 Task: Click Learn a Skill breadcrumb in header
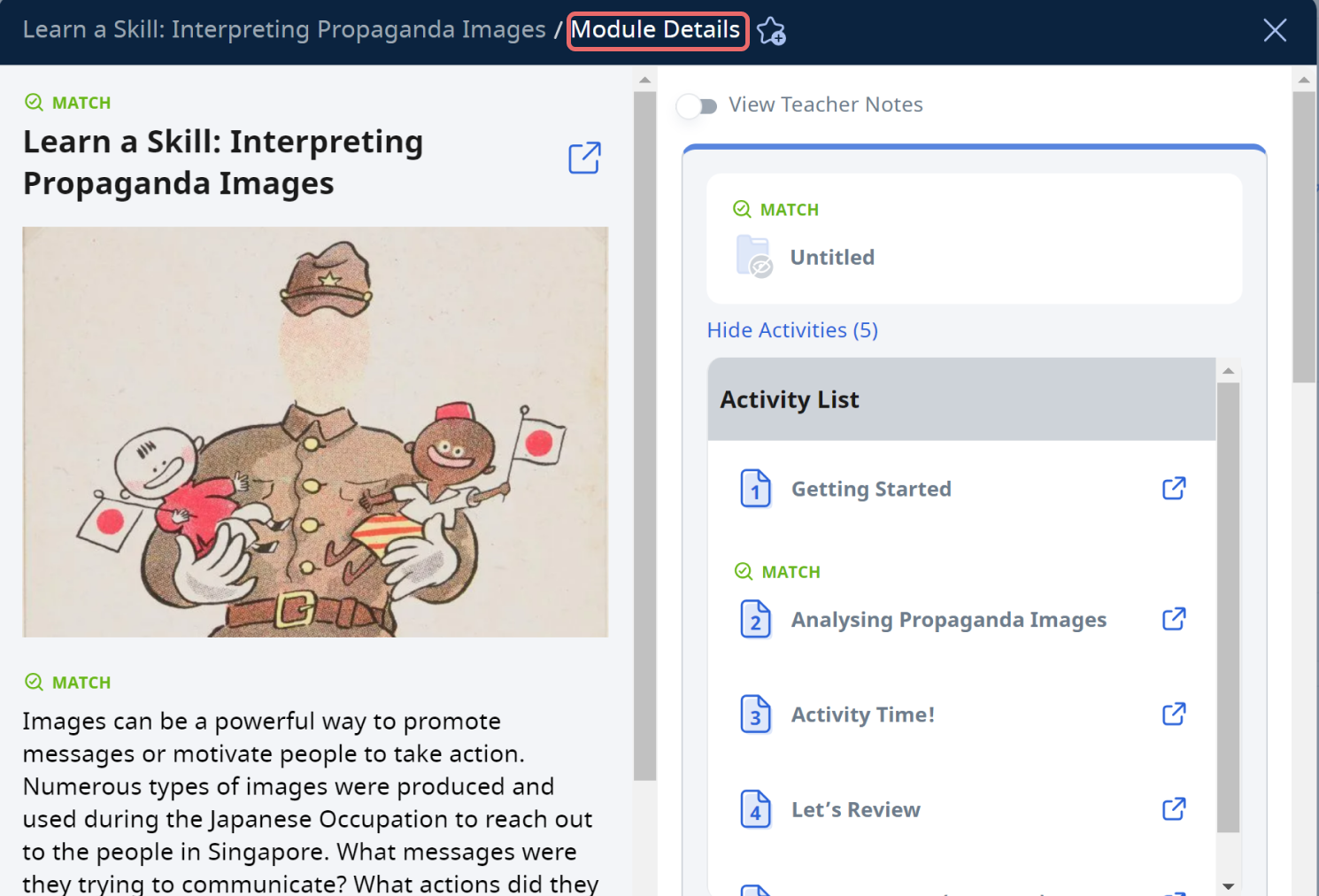click(284, 29)
